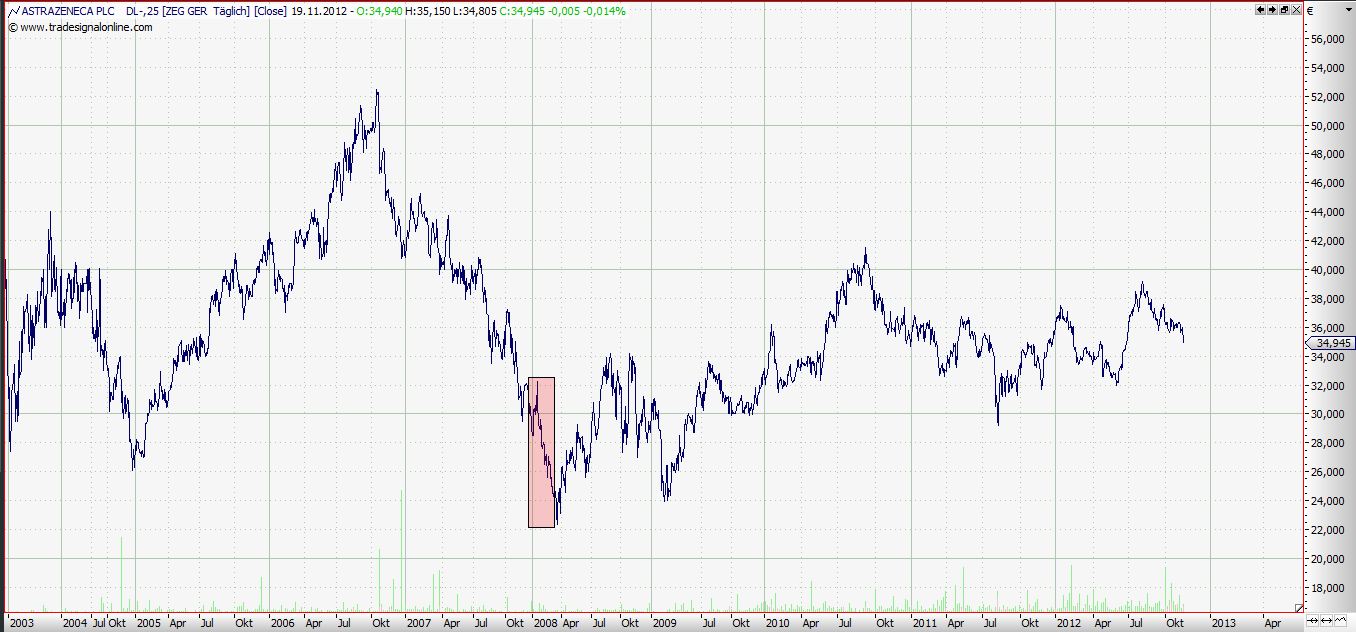Open the www.tradesignalonline.com link

pyautogui.click(x=86, y=27)
